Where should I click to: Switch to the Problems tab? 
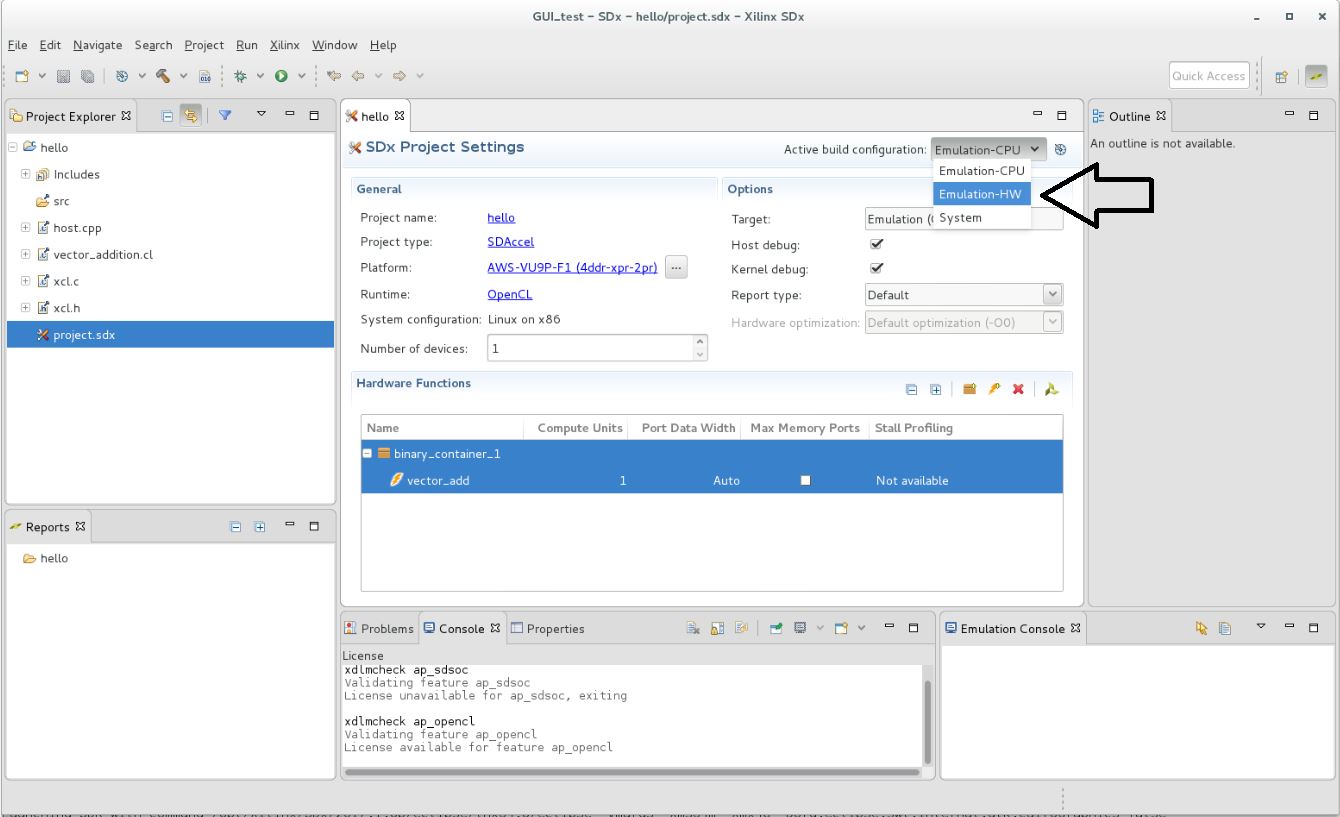pos(379,628)
